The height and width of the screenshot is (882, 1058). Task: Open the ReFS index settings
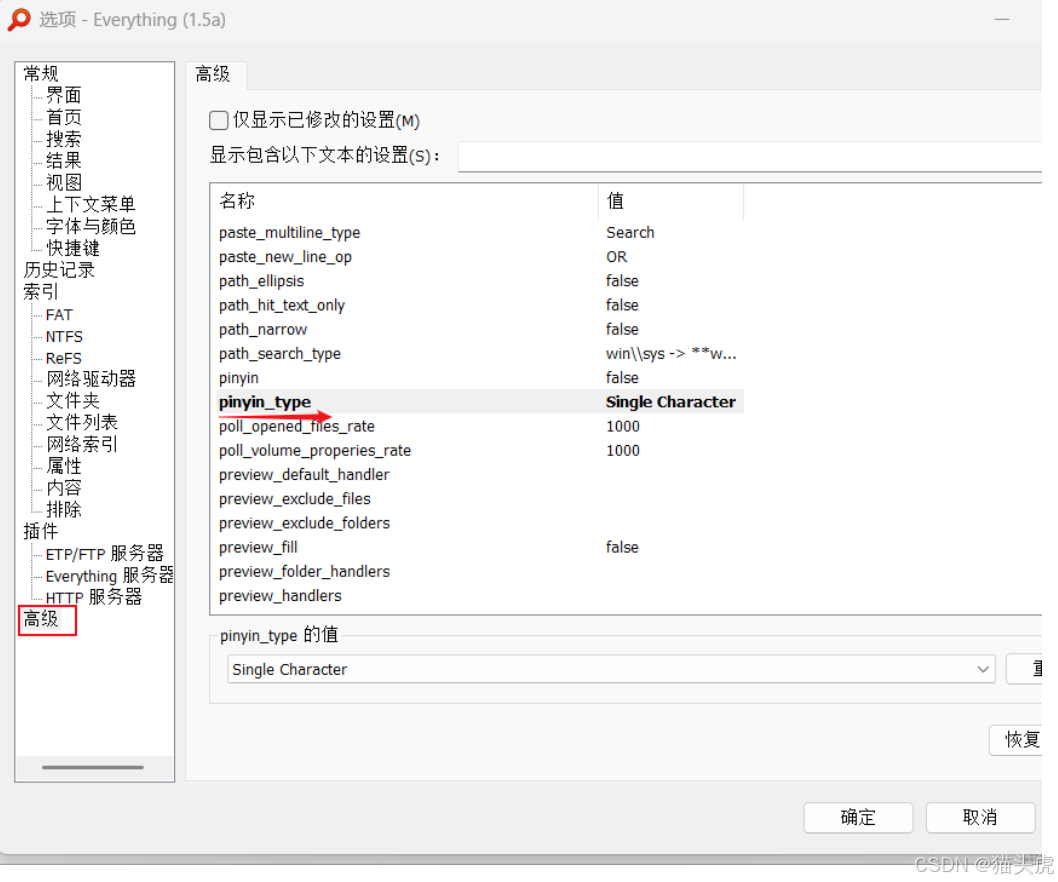point(64,358)
